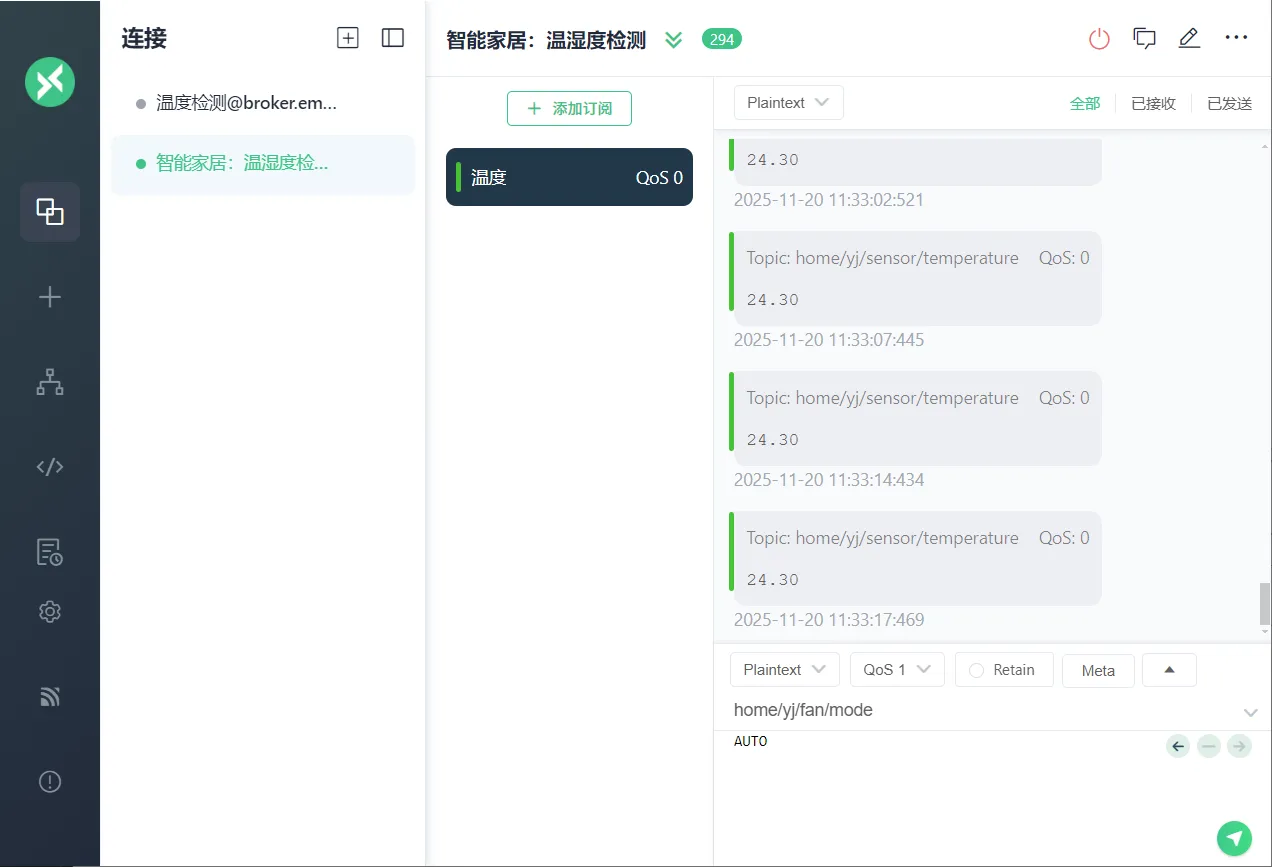Screen dimensions: 1272x867
Task: Open the Log panel from the sidebar
Action: (50, 551)
